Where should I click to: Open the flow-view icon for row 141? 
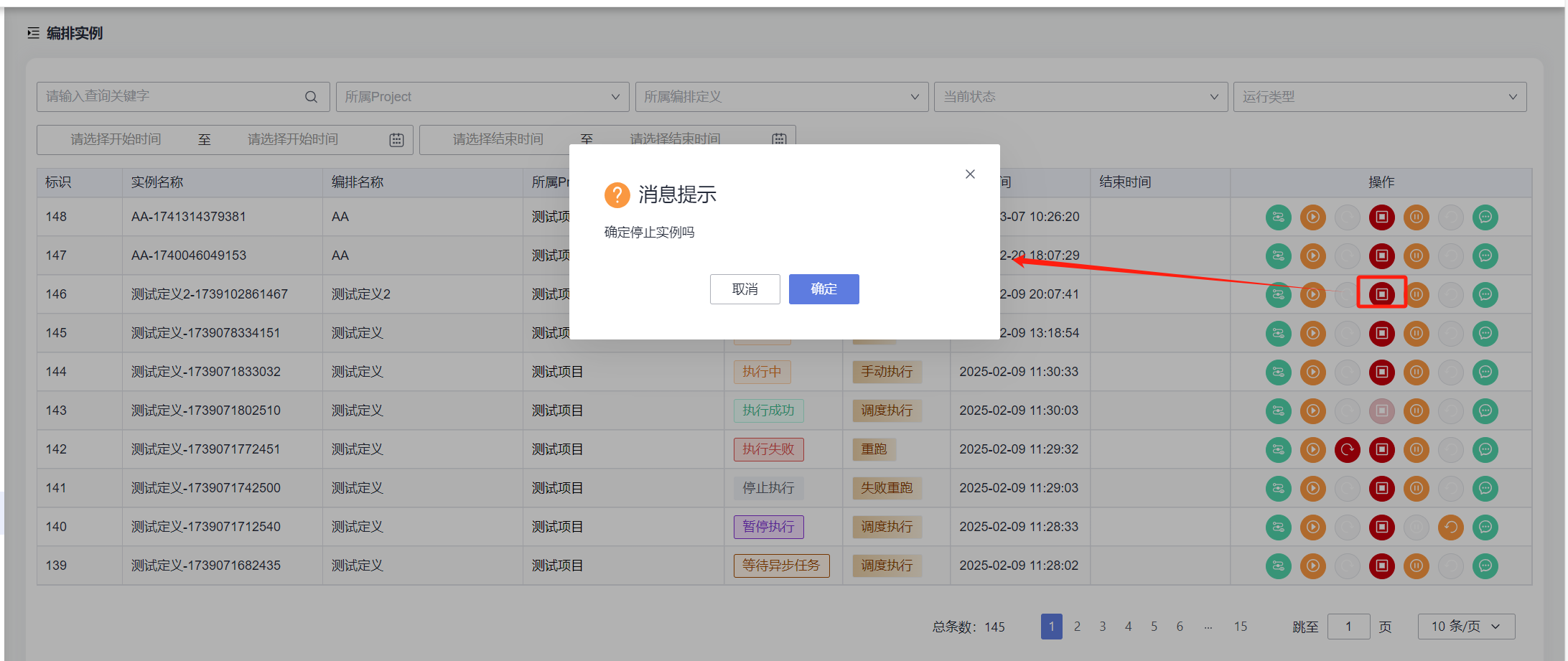coord(1278,488)
